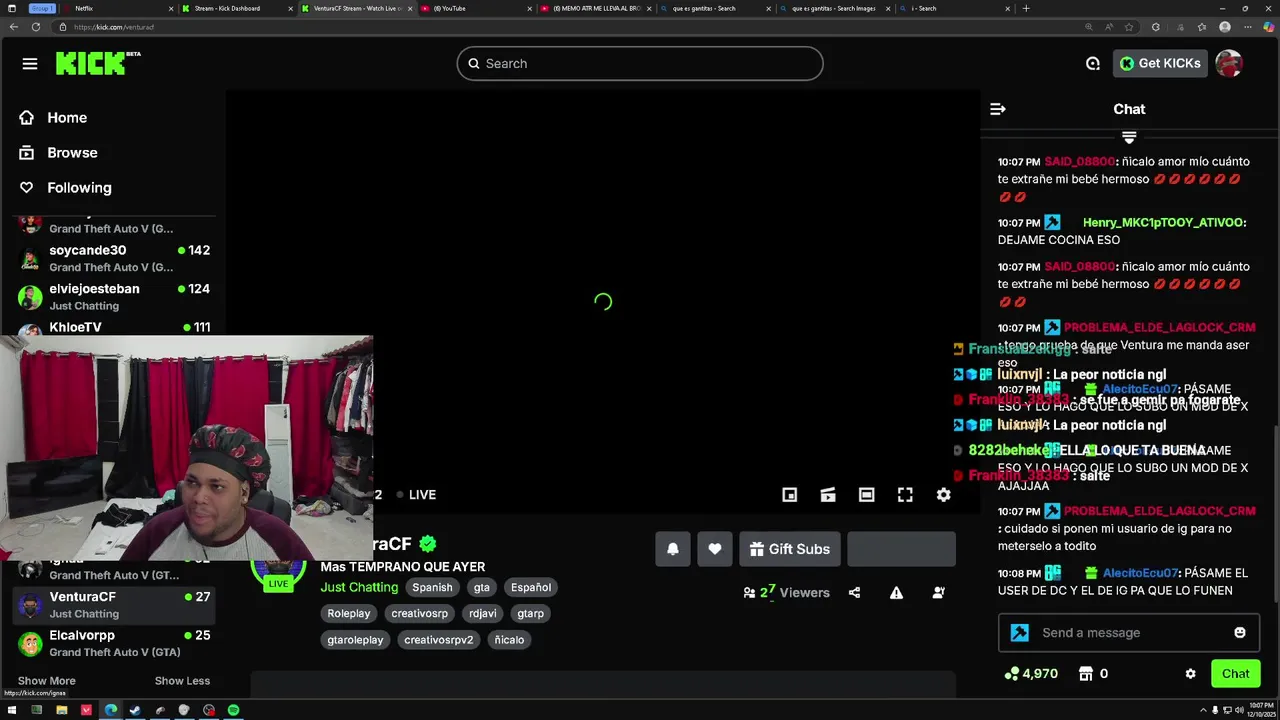
Task: Select the gtaroleplay tag
Action: [355, 639]
